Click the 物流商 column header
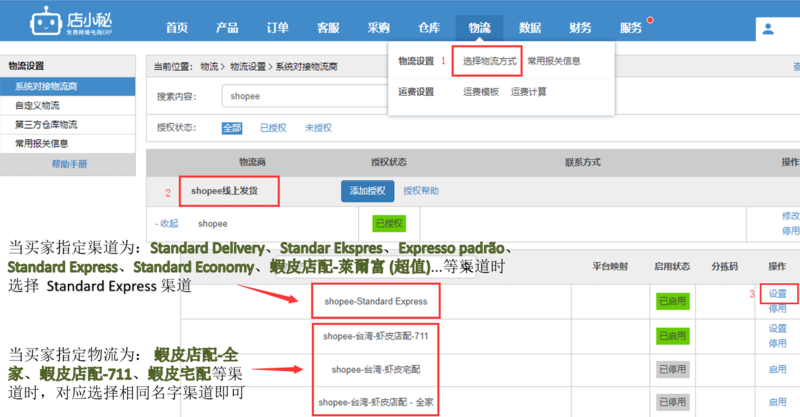 [x=252, y=162]
